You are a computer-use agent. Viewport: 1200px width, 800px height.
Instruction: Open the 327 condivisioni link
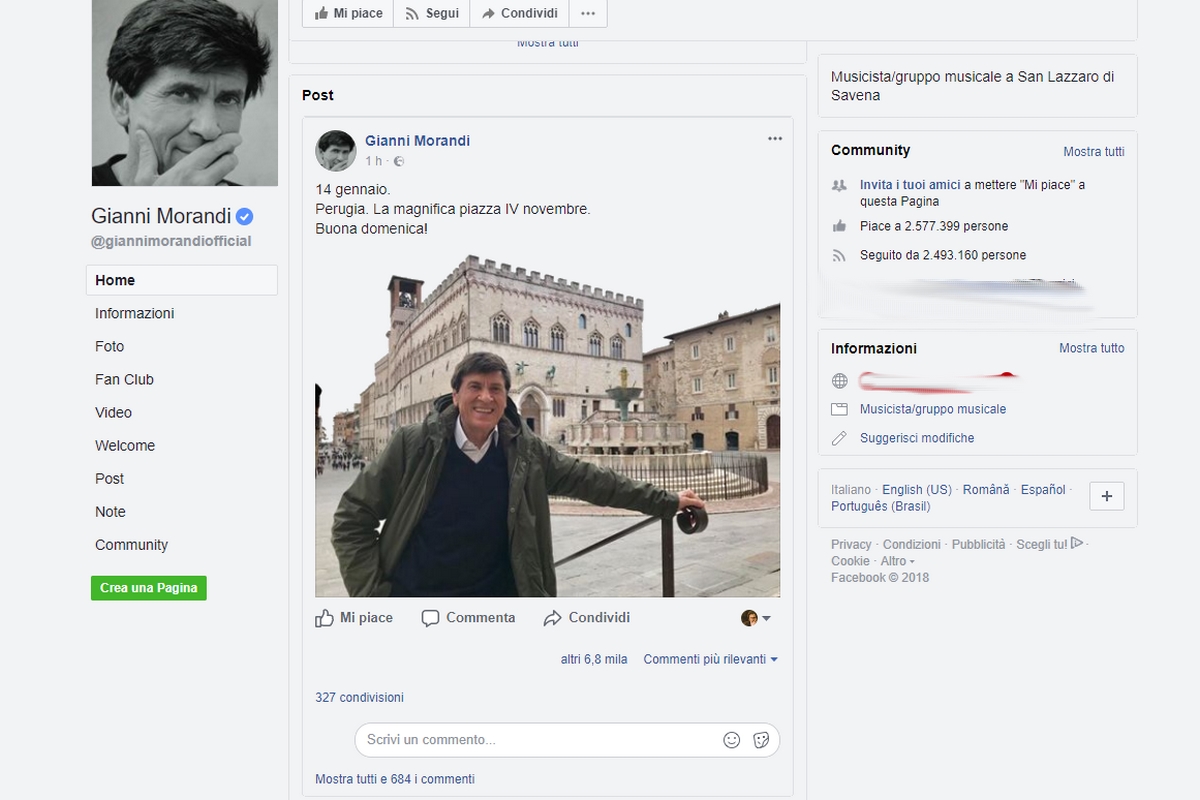[360, 697]
